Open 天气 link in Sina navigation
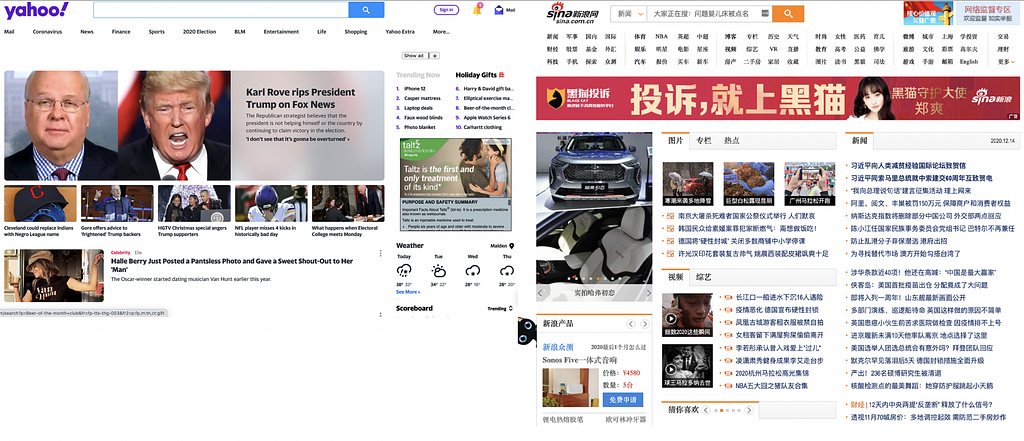Viewport: 1024px width, 441px height. click(x=793, y=37)
